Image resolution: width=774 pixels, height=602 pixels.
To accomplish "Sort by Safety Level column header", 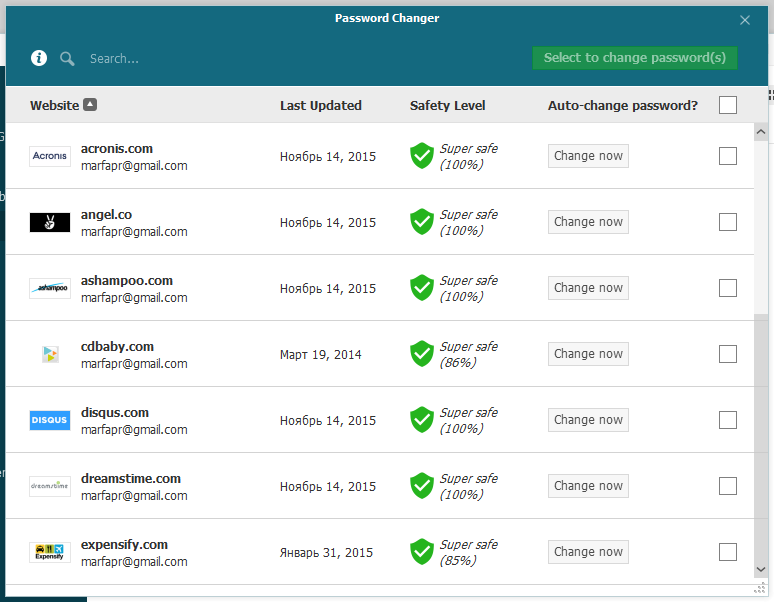I will [448, 106].
